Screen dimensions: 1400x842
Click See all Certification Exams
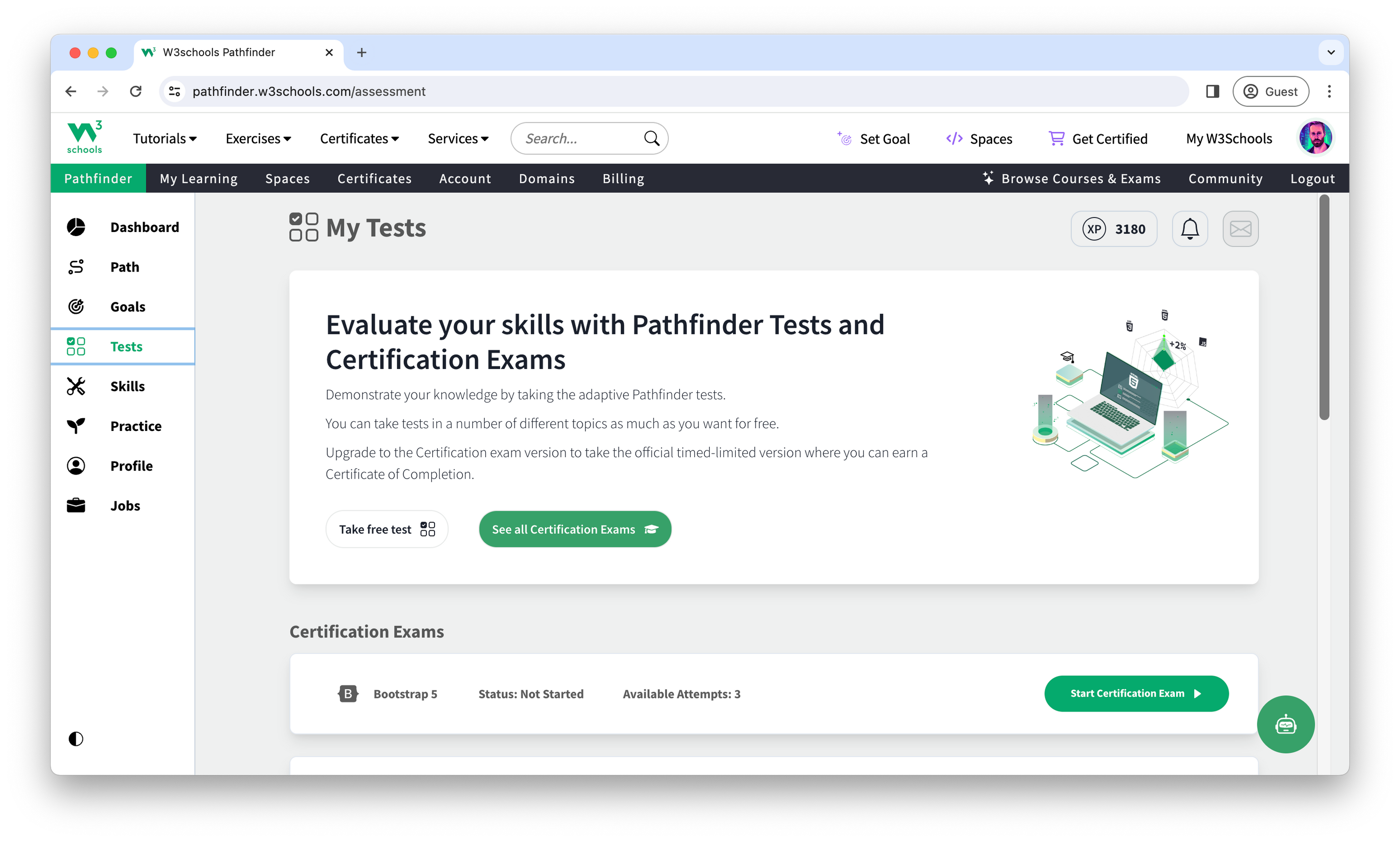pyautogui.click(x=574, y=529)
